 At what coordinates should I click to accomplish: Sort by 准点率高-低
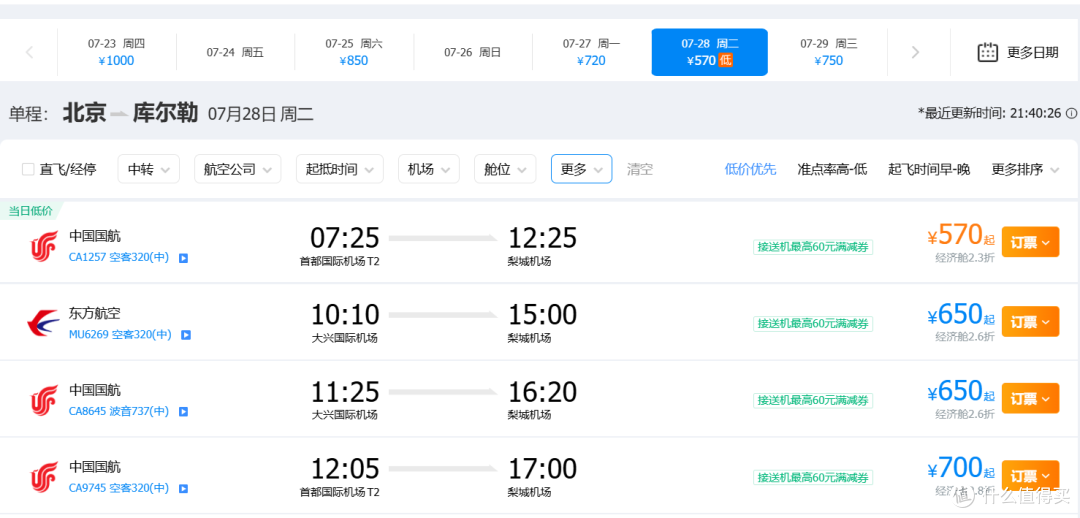tap(832, 169)
